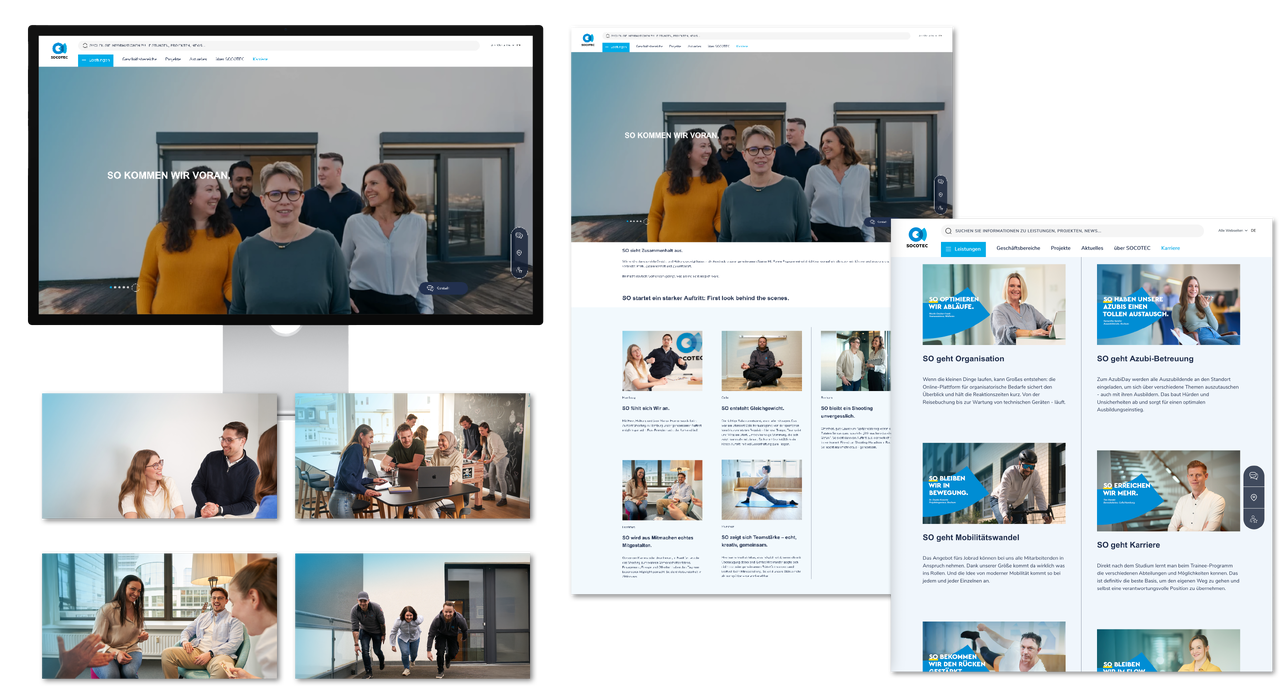1280x687 pixels.
Task: Click the magnifier icon in the search bar
Action: pos(949,231)
